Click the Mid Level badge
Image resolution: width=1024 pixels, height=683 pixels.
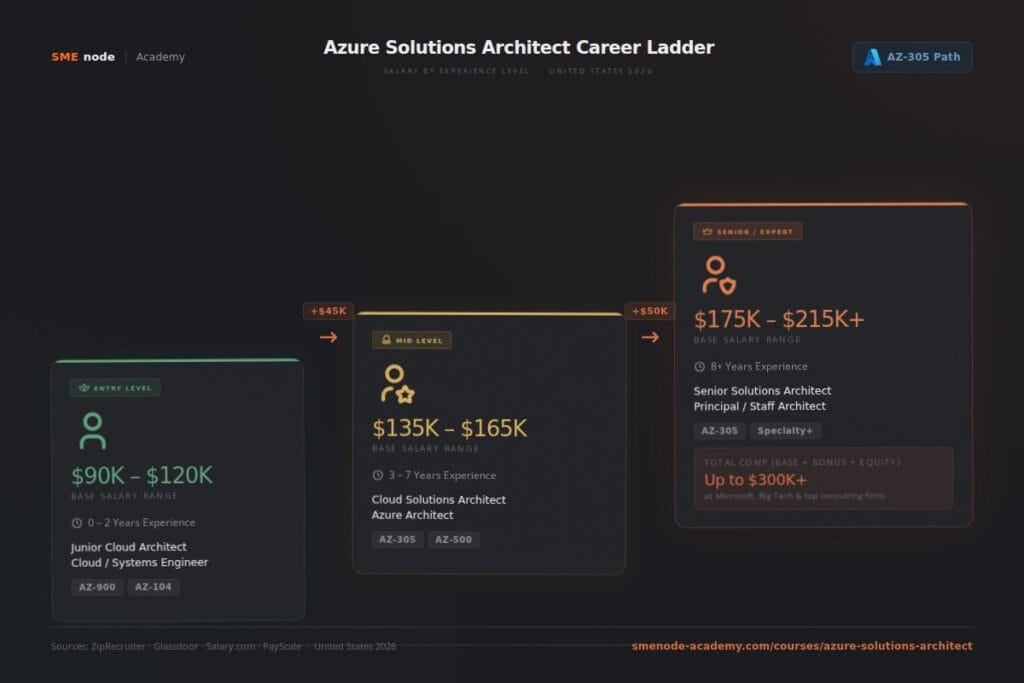[411, 340]
